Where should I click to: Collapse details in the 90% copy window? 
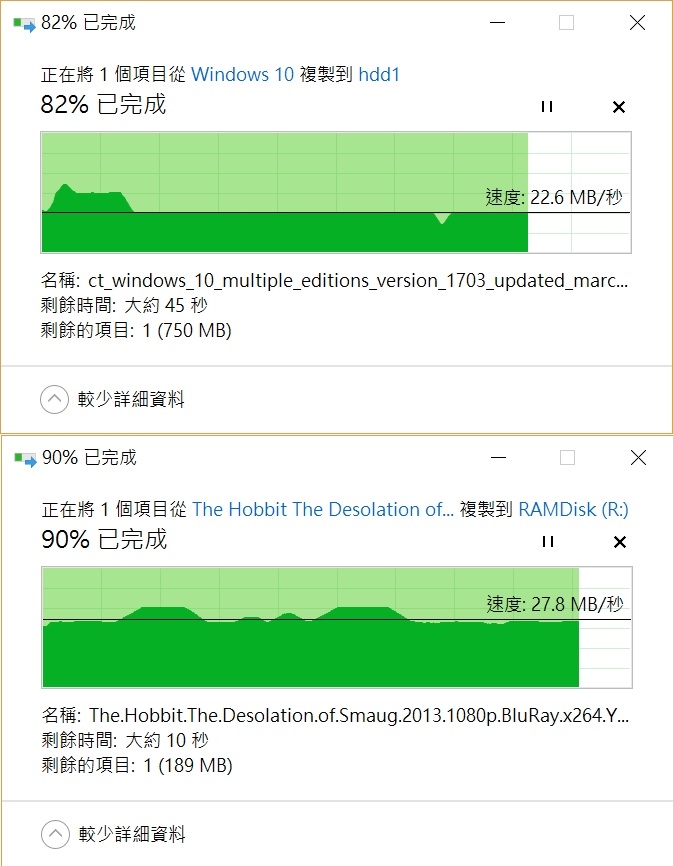click(55, 834)
